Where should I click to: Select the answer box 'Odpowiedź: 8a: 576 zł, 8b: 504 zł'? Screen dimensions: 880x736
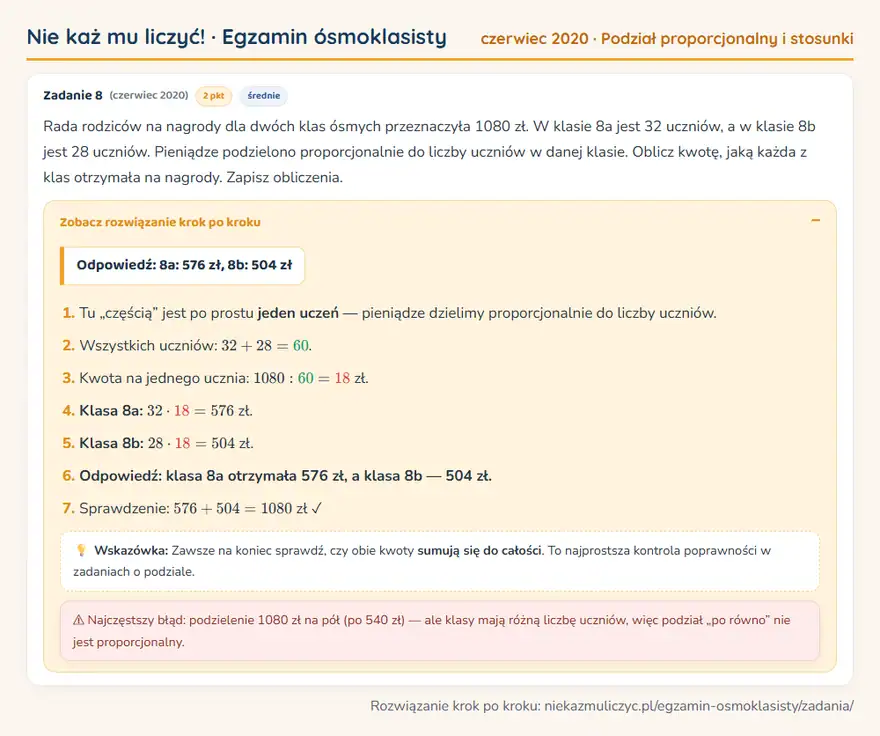[182, 266]
